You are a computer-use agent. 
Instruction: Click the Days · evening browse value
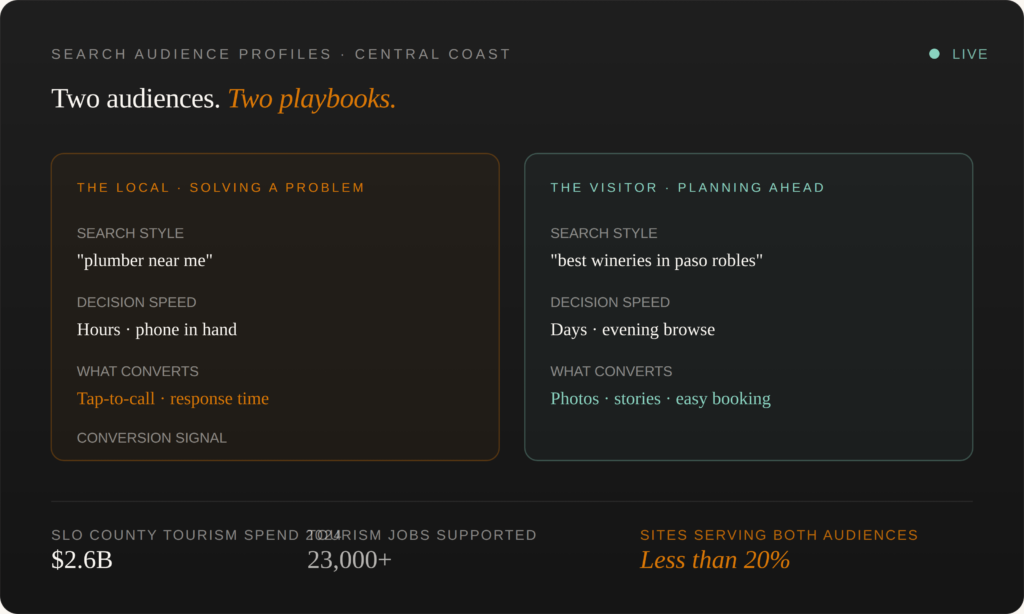pos(632,329)
